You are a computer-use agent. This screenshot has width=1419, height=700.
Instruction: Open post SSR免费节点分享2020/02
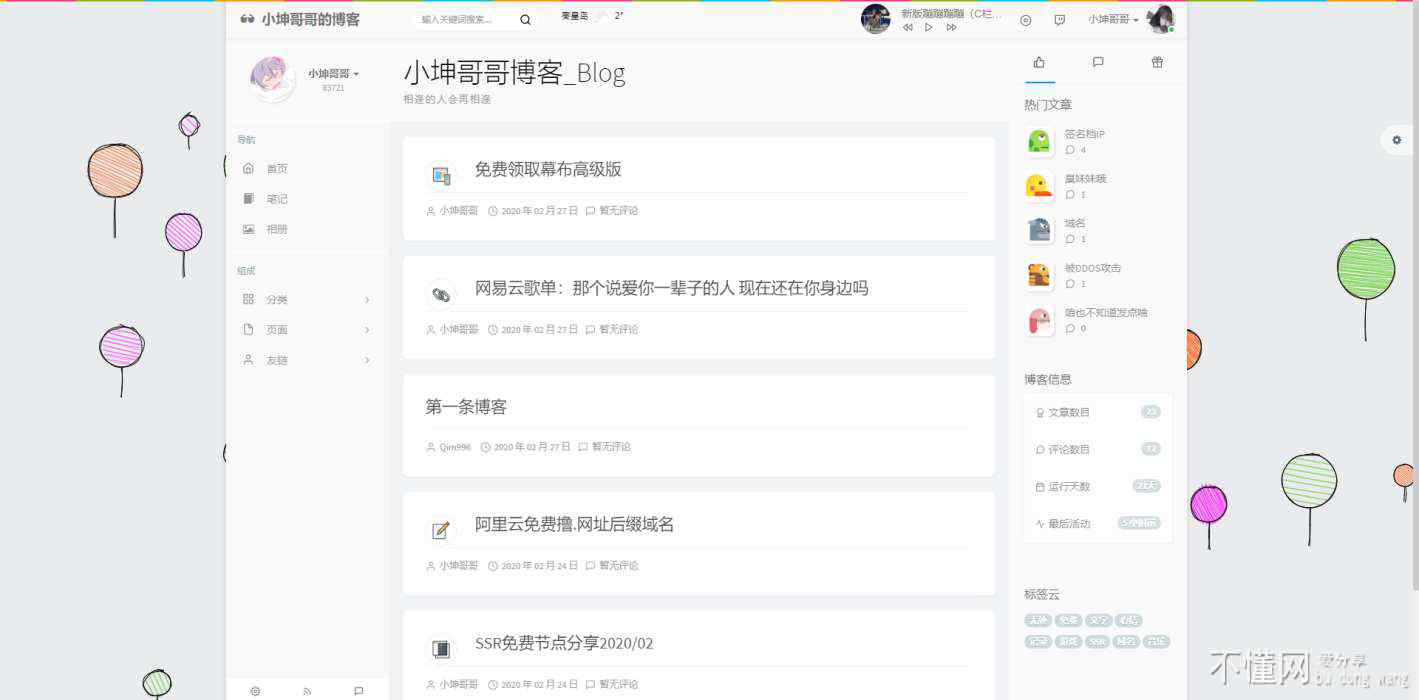pos(564,643)
